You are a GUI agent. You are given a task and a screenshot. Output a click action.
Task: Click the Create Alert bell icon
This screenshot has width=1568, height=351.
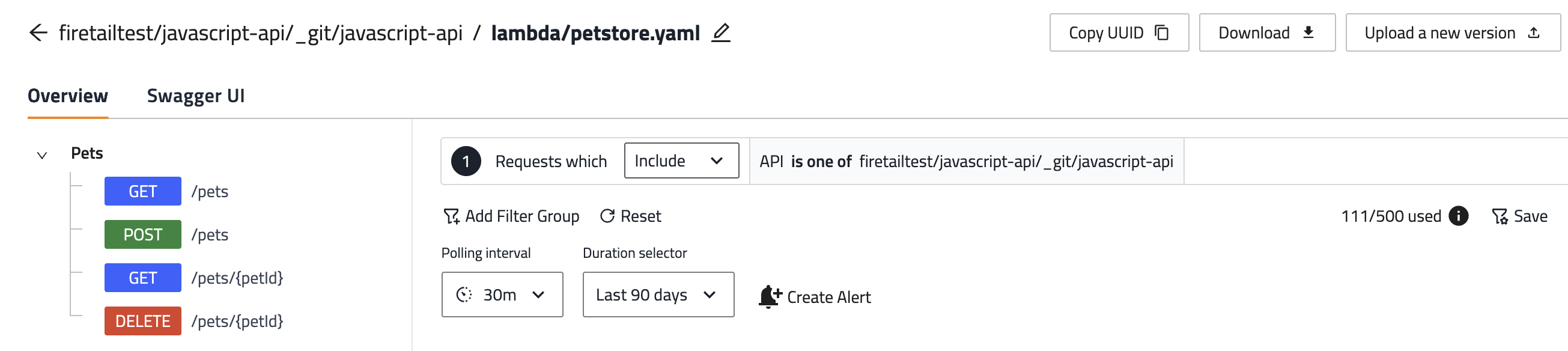click(x=770, y=297)
